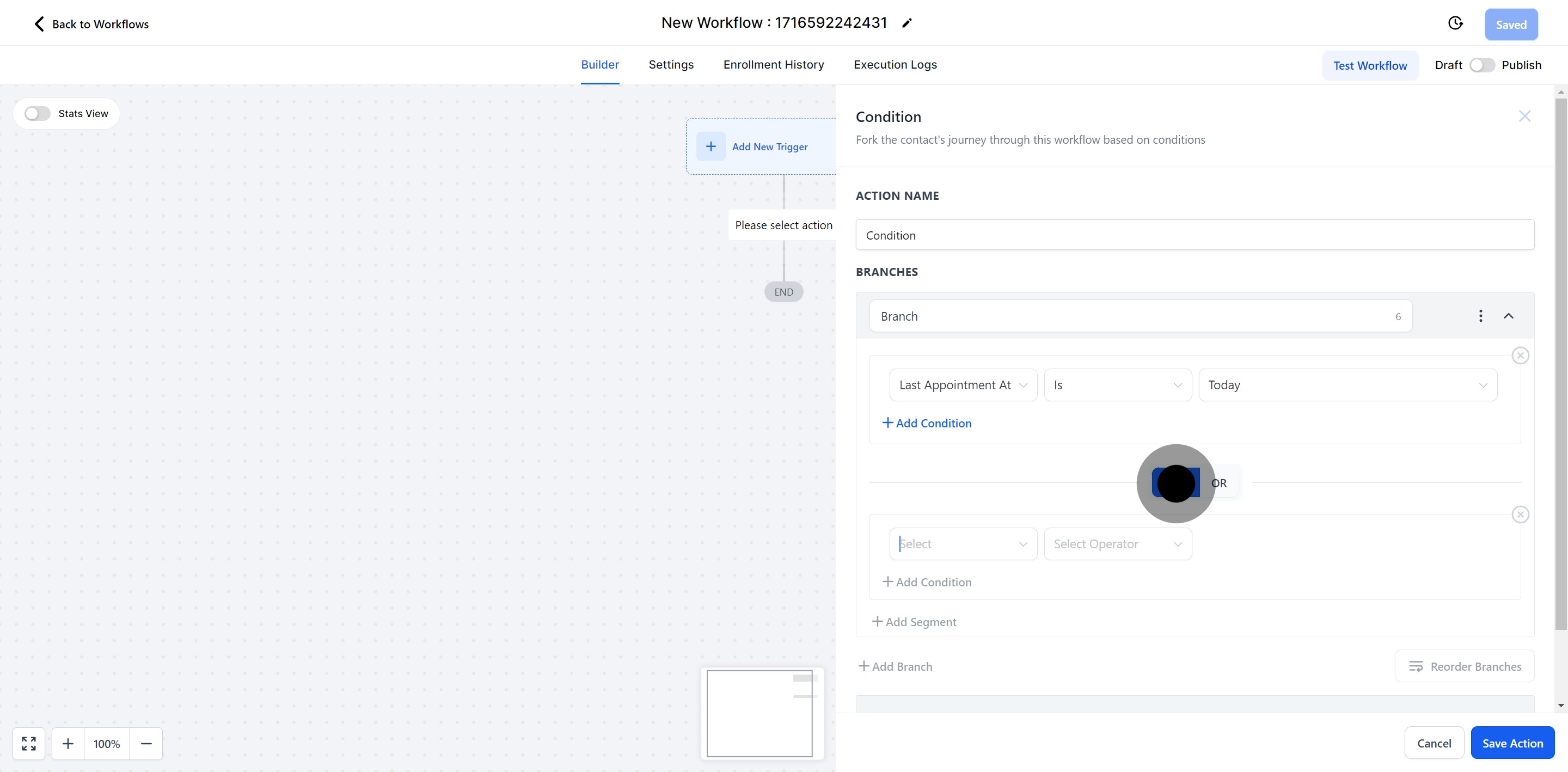Click the pencil icon to rename workflow
1568x772 pixels.
tap(907, 23)
